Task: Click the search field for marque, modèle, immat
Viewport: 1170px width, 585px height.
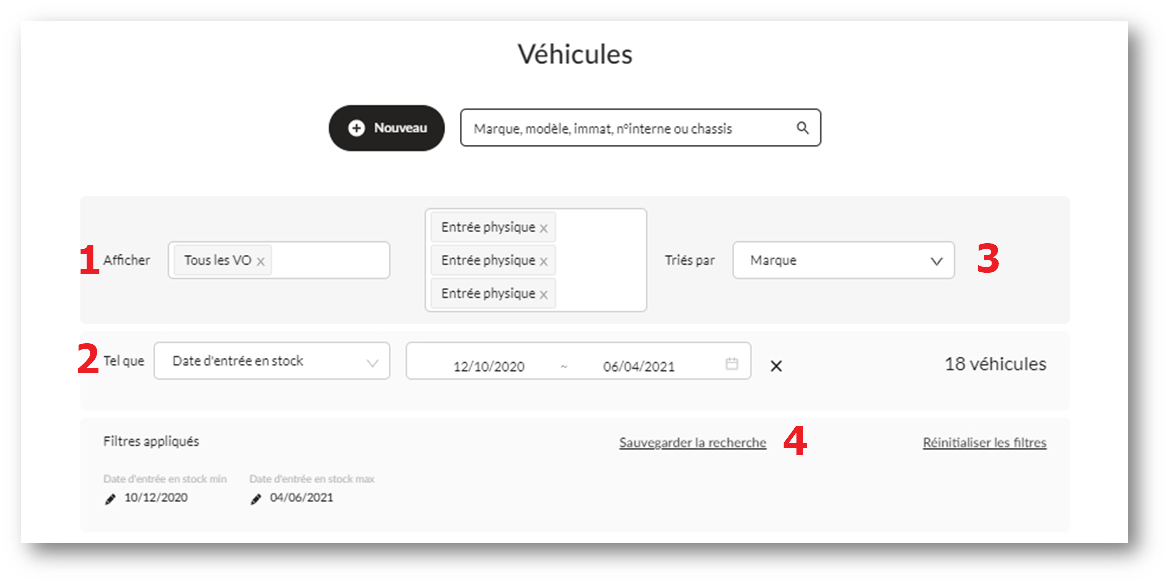Action: pyautogui.click(x=640, y=128)
